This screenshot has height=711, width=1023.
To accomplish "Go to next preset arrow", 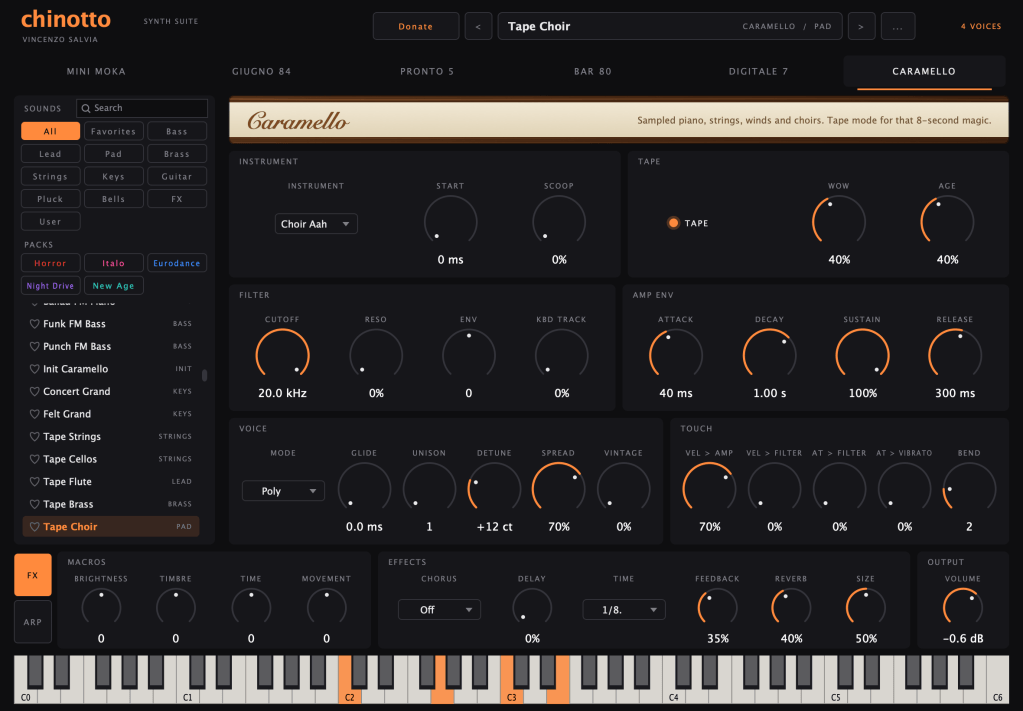I will tap(861, 27).
